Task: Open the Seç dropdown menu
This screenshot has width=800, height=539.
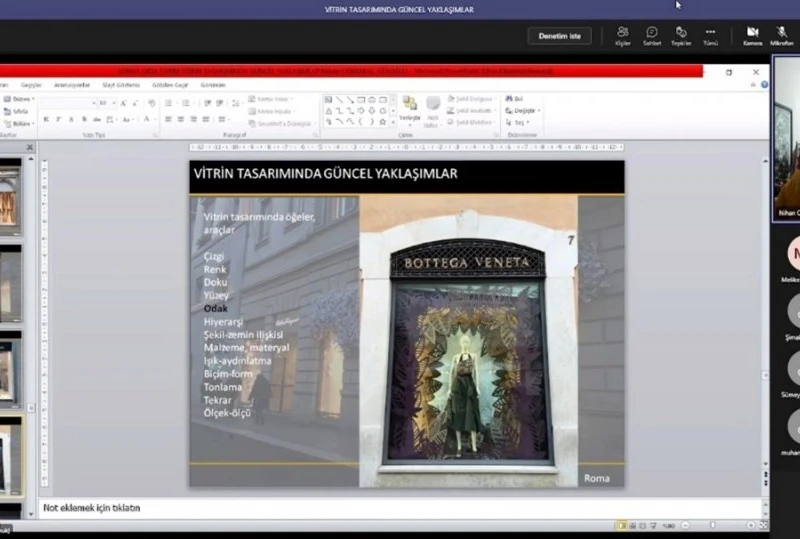Action: 521,123
